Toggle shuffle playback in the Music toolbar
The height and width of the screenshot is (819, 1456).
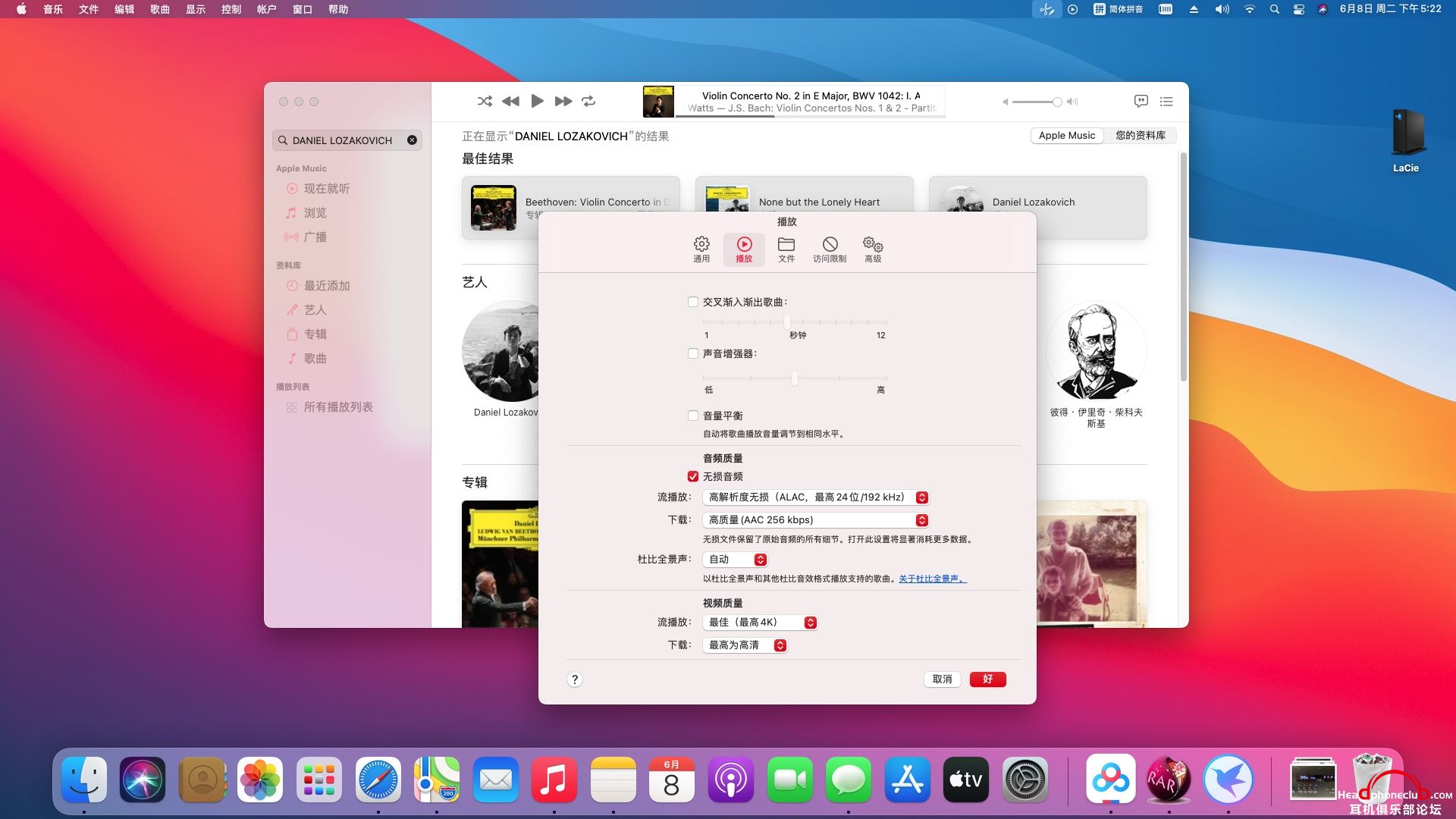(x=485, y=101)
